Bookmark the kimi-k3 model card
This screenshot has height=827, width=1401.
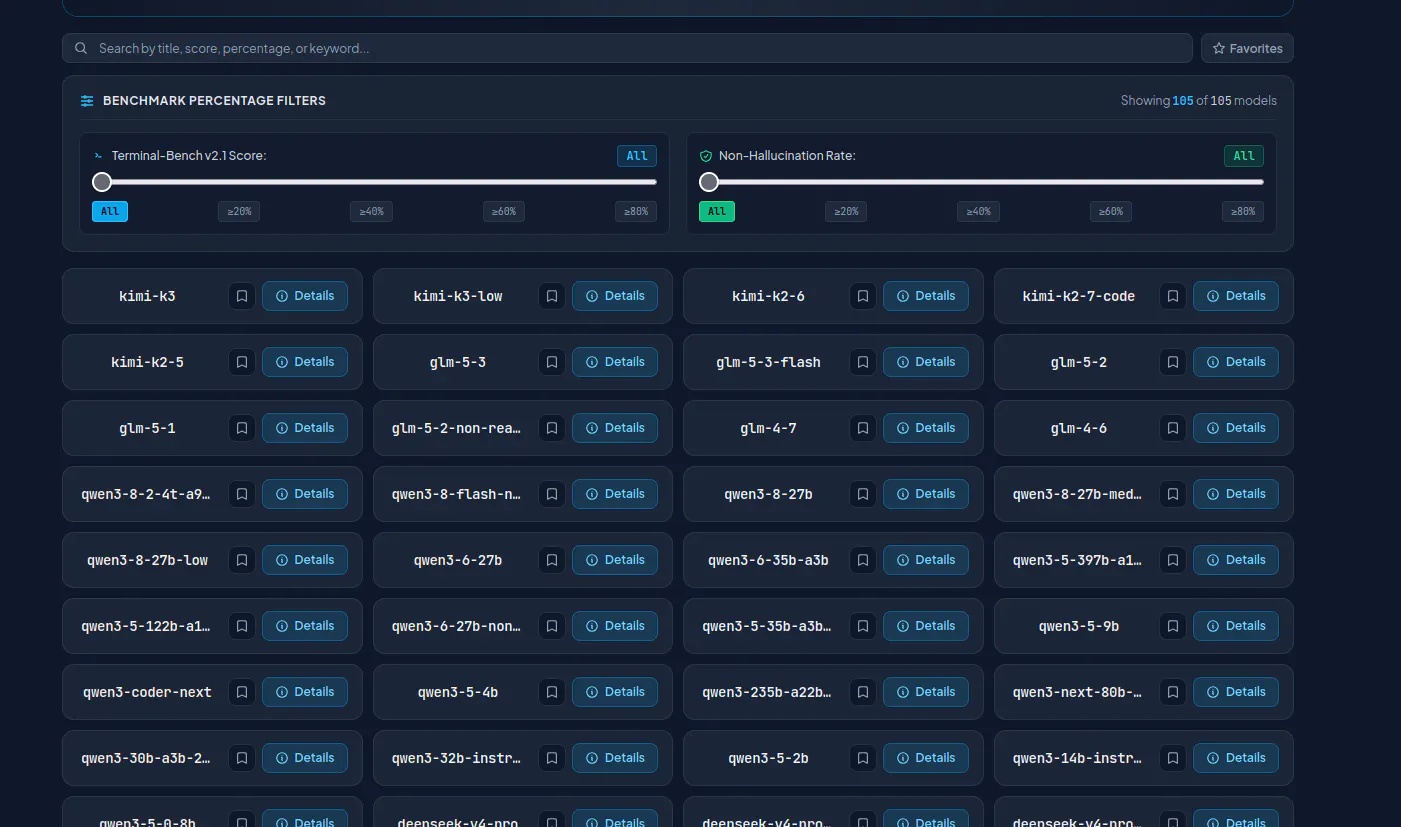point(241,296)
